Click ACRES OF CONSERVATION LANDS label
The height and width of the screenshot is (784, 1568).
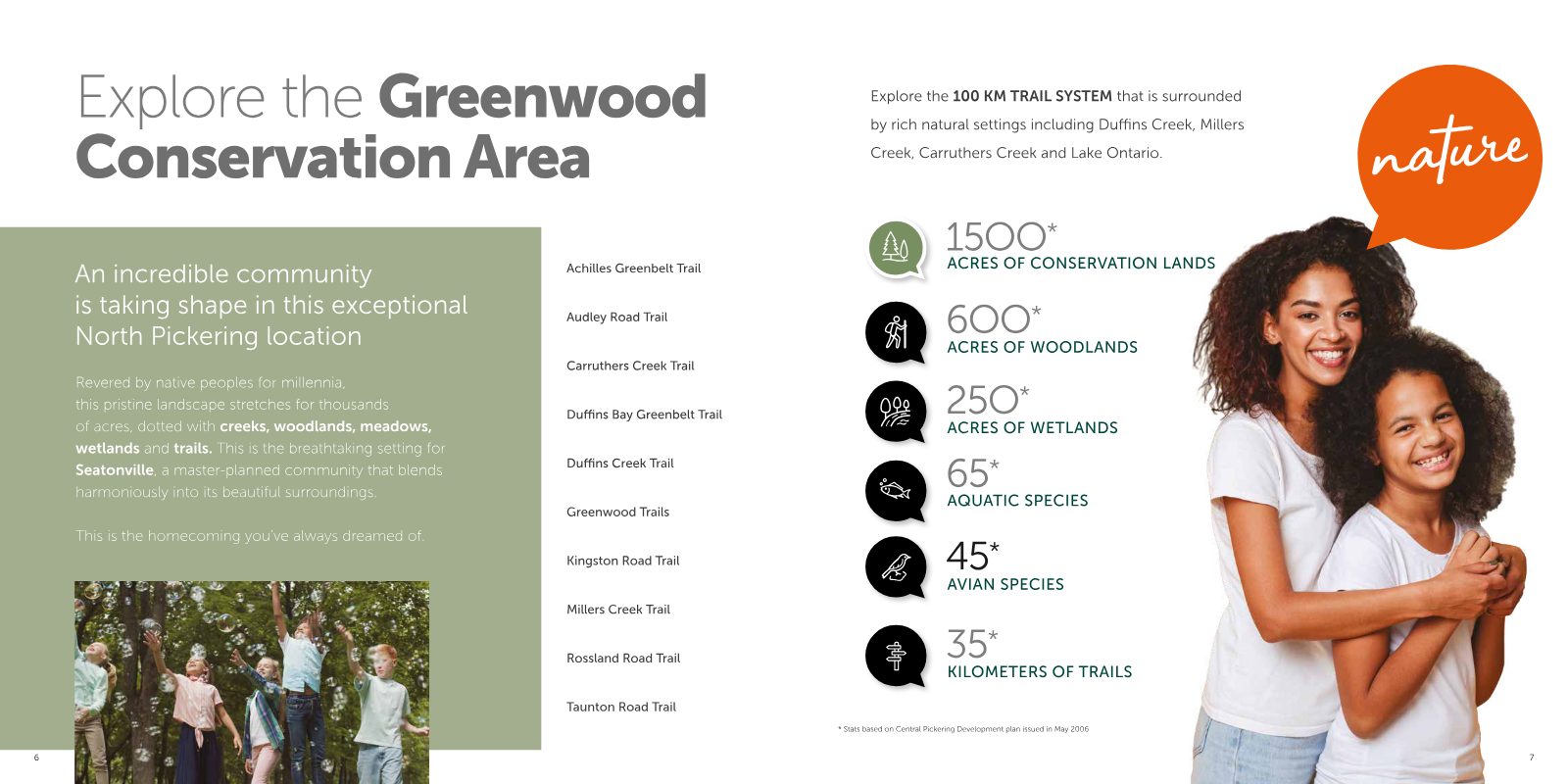coord(1081,264)
